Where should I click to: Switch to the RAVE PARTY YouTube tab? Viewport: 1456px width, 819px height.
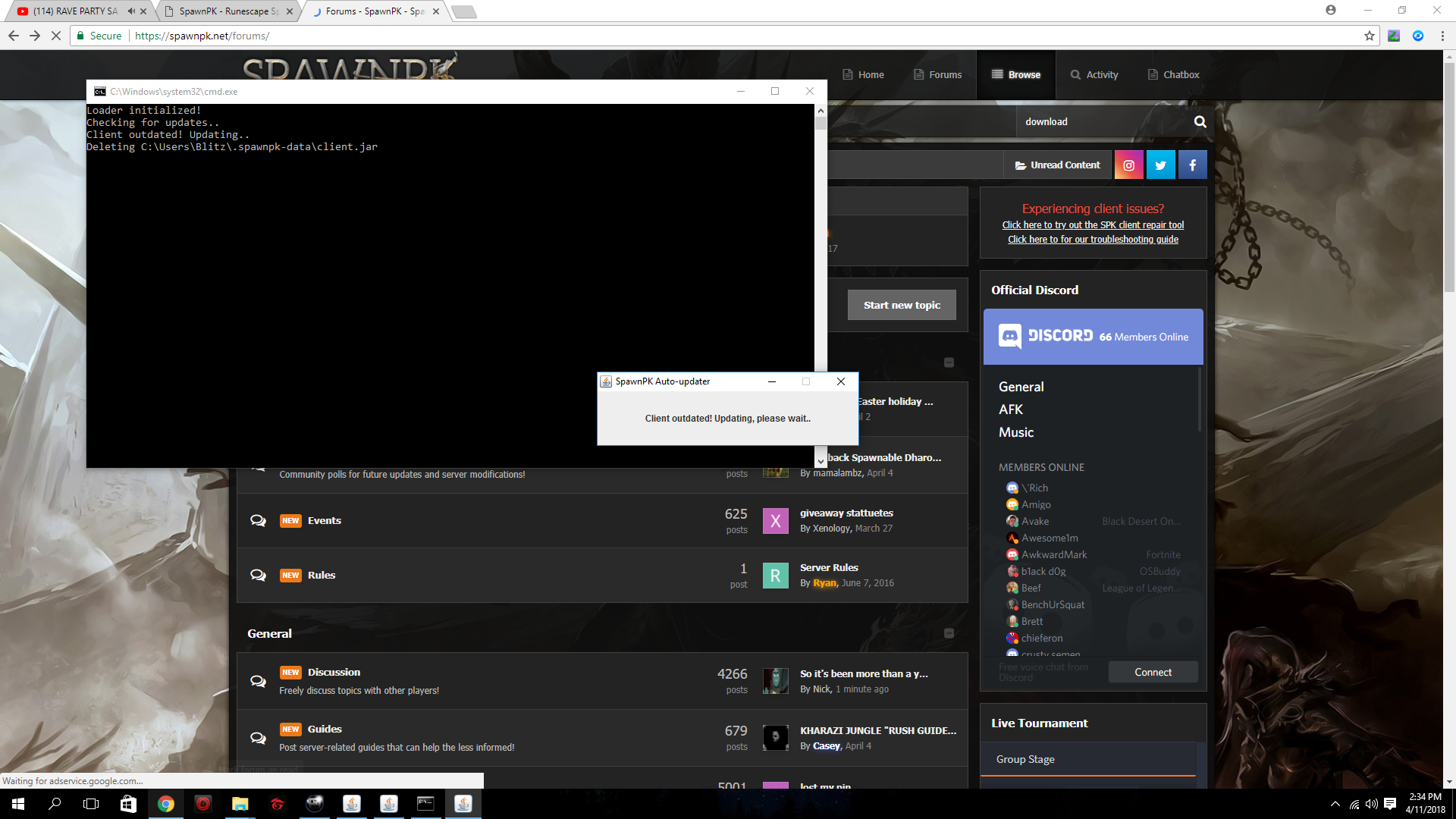point(76,11)
